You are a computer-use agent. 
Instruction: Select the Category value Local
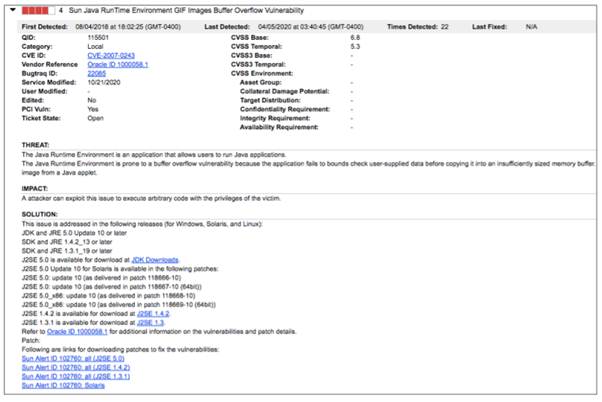click(x=95, y=46)
